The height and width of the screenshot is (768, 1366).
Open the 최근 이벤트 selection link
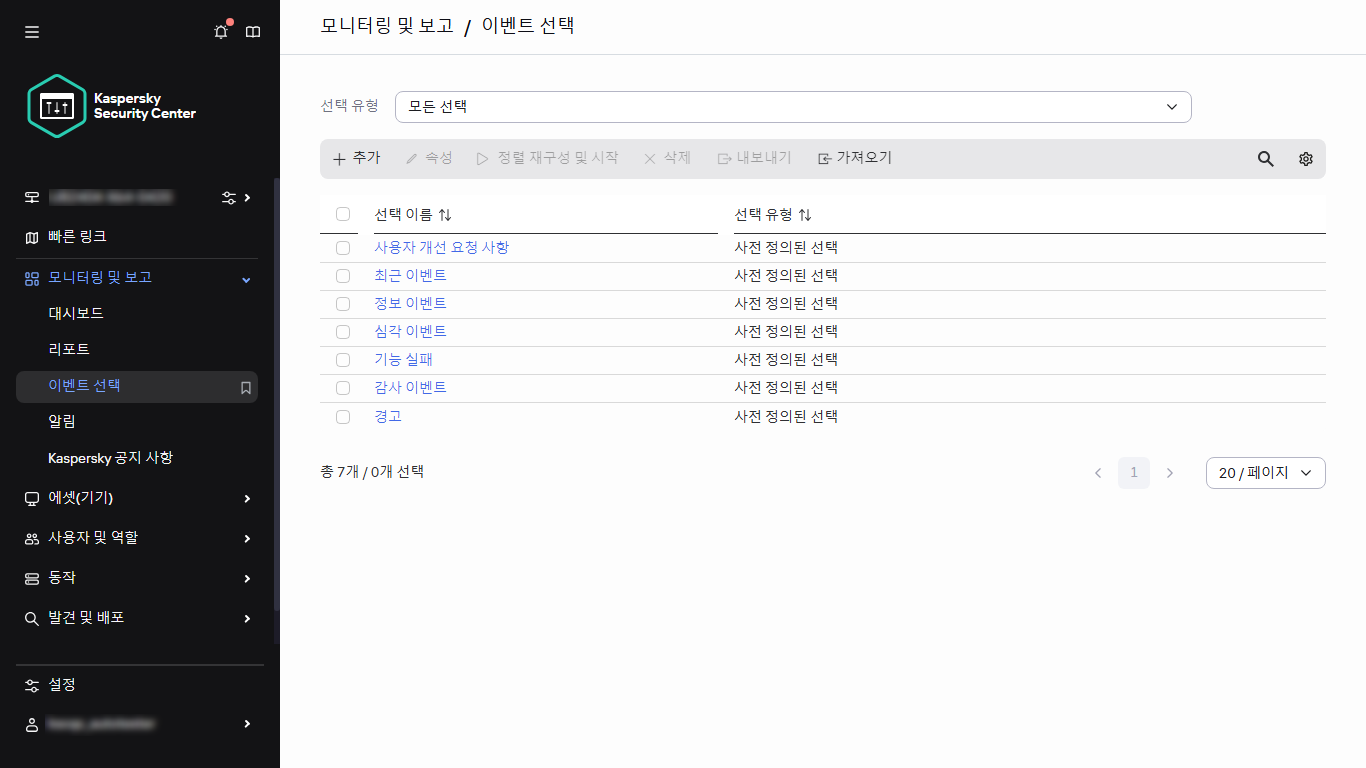[x=410, y=276]
